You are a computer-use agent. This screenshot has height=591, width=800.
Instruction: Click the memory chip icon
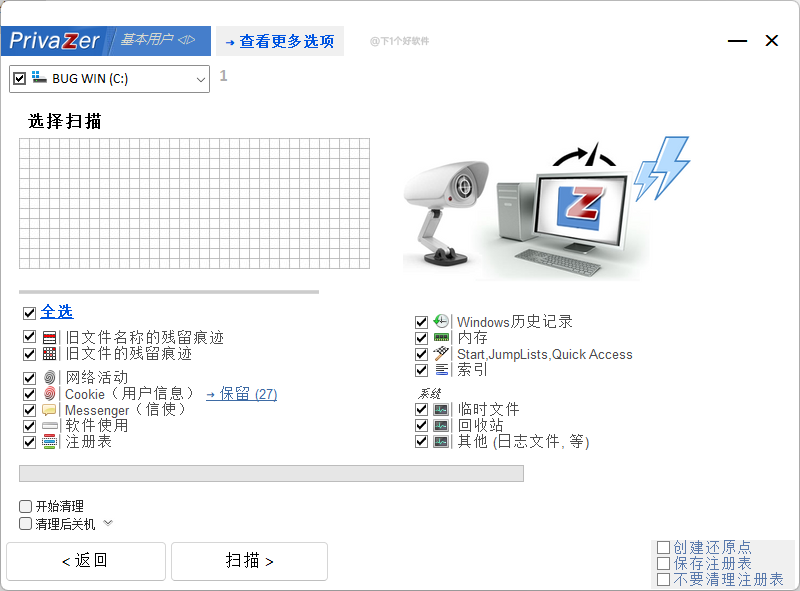tap(441, 337)
